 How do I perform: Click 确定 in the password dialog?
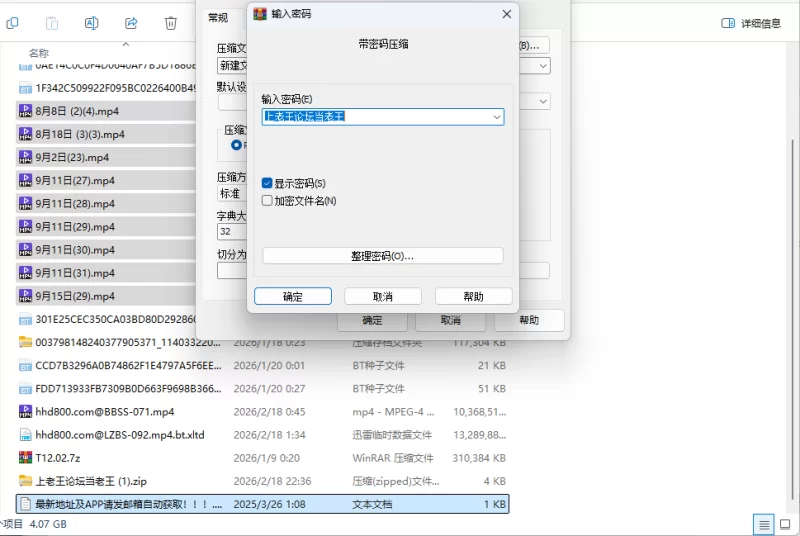click(293, 297)
